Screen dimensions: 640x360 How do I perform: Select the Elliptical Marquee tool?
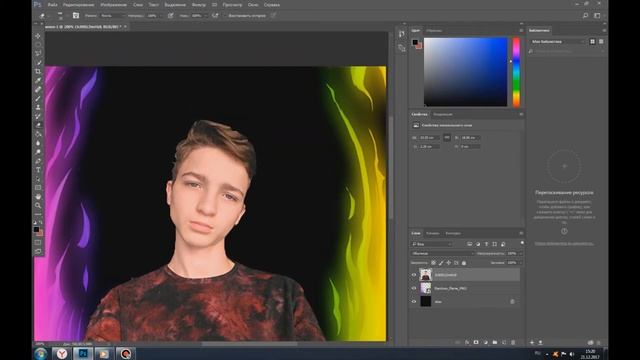38,44
